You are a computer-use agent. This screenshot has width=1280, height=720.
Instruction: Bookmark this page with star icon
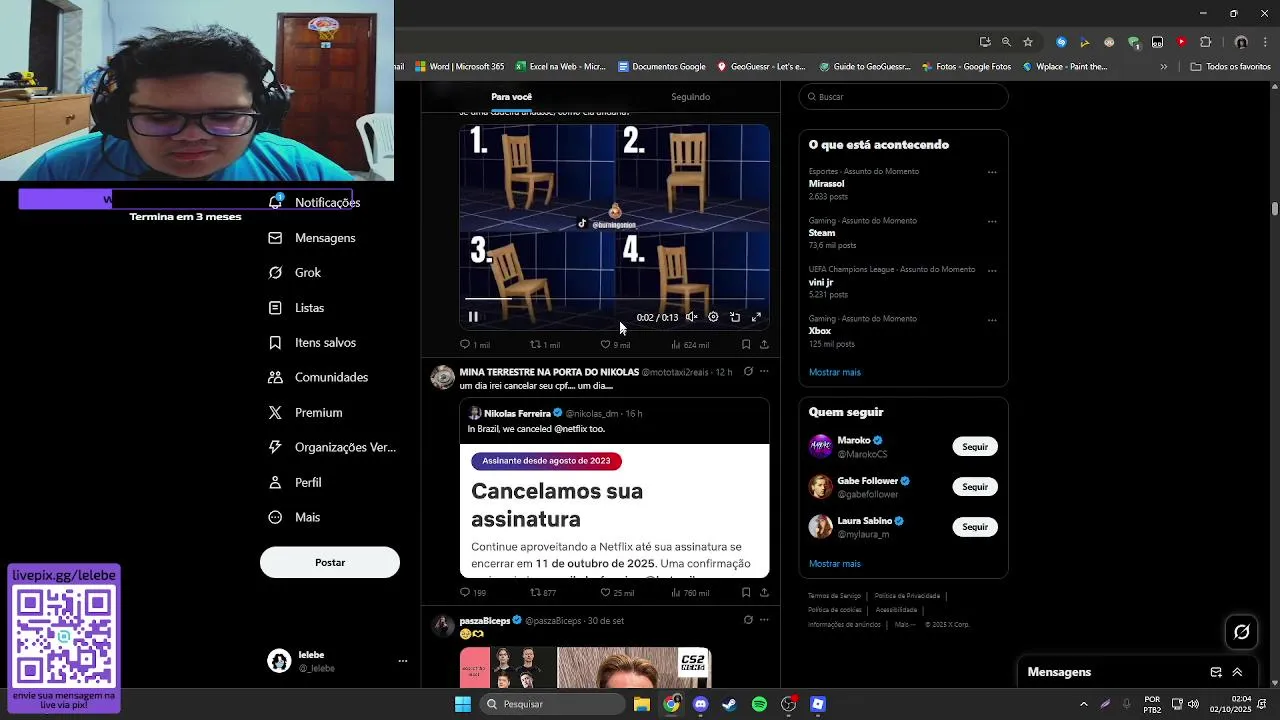(x=1028, y=42)
